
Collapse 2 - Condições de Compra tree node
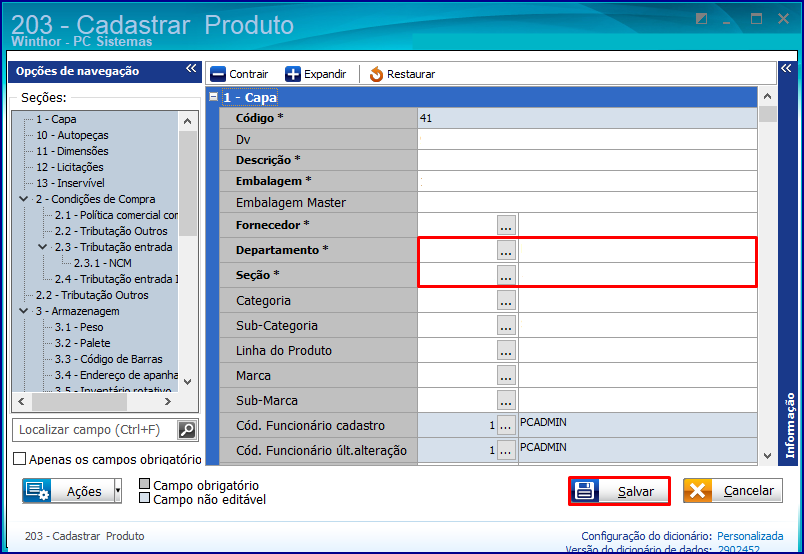tap(24, 199)
